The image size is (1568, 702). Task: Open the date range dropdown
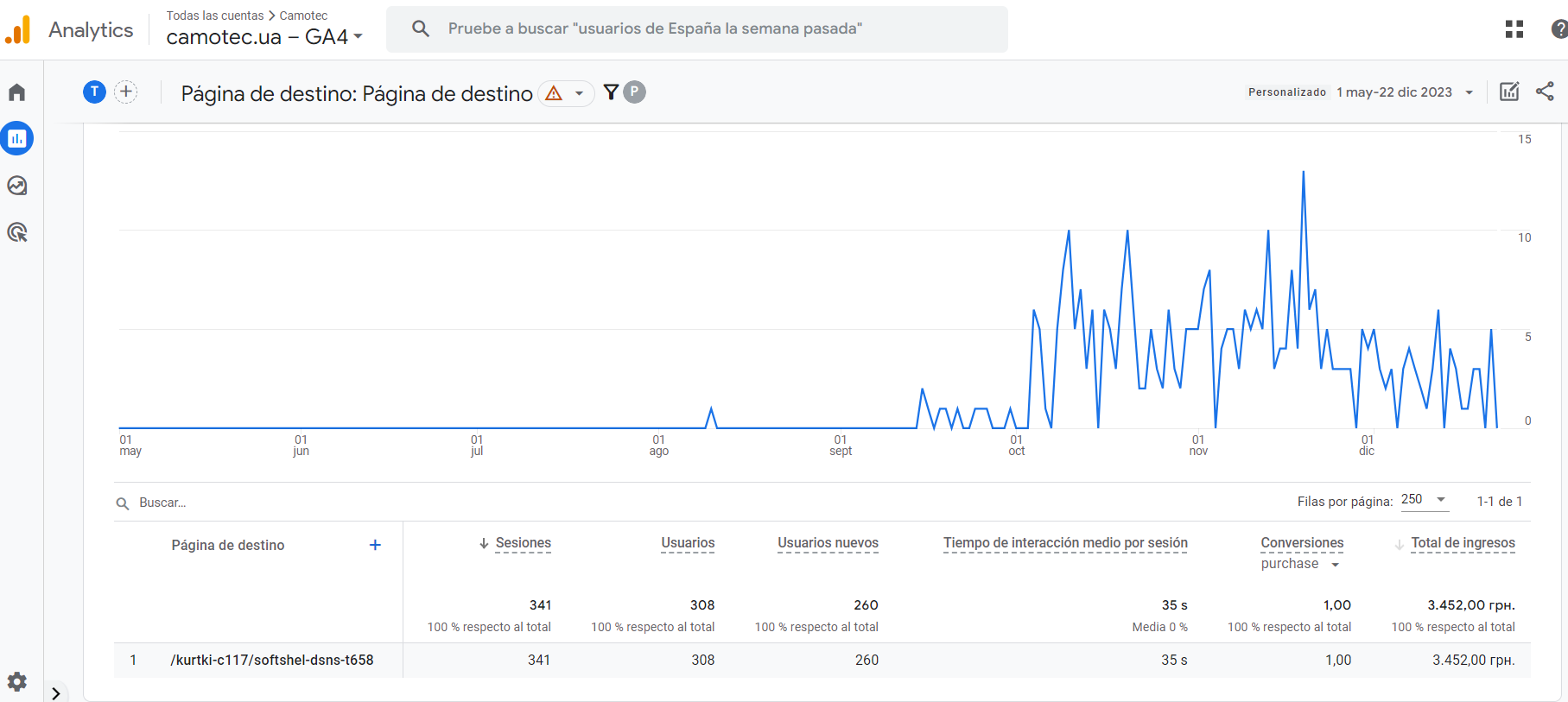pos(1404,92)
